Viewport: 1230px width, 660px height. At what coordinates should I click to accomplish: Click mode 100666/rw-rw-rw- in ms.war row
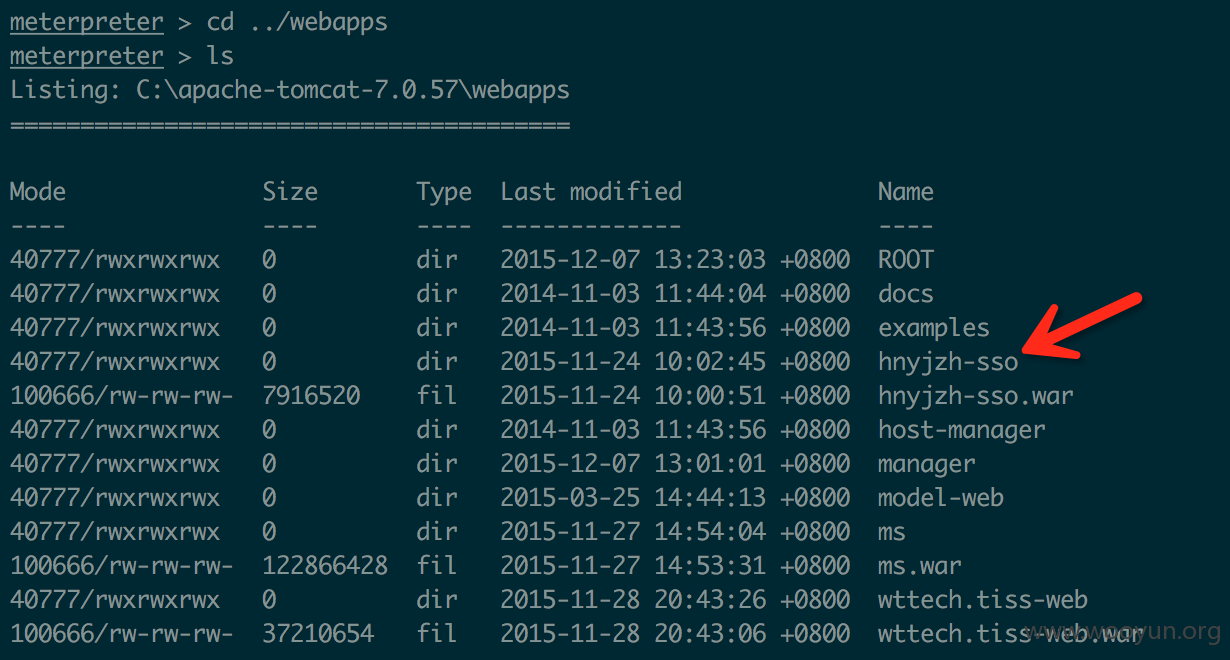[122, 566]
